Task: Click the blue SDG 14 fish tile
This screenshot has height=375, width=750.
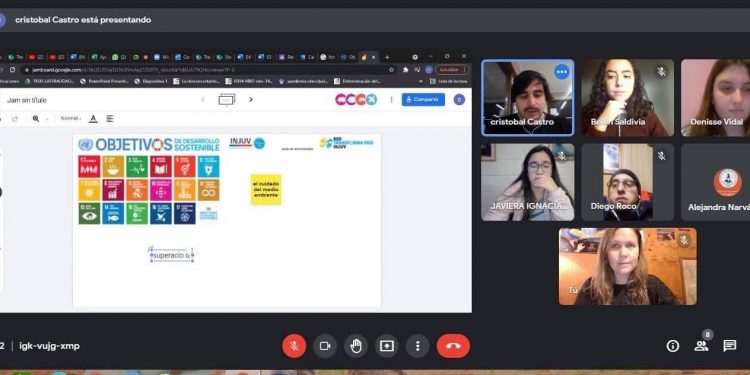Action: (x=113, y=213)
